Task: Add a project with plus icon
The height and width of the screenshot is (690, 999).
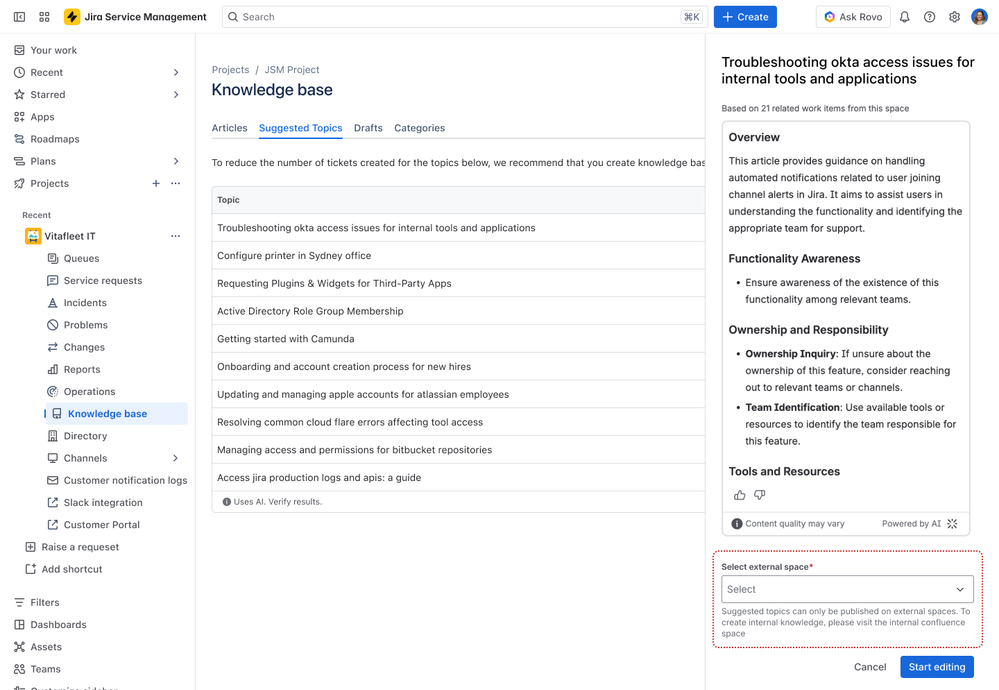Action: pos(156,183)
